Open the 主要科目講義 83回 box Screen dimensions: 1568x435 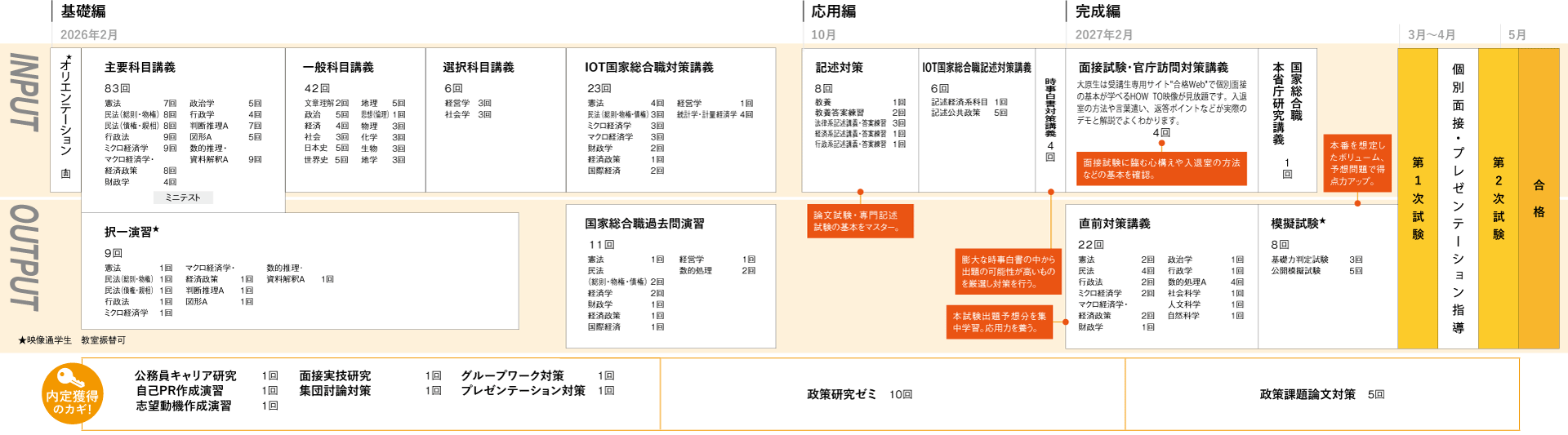[182, 122]
